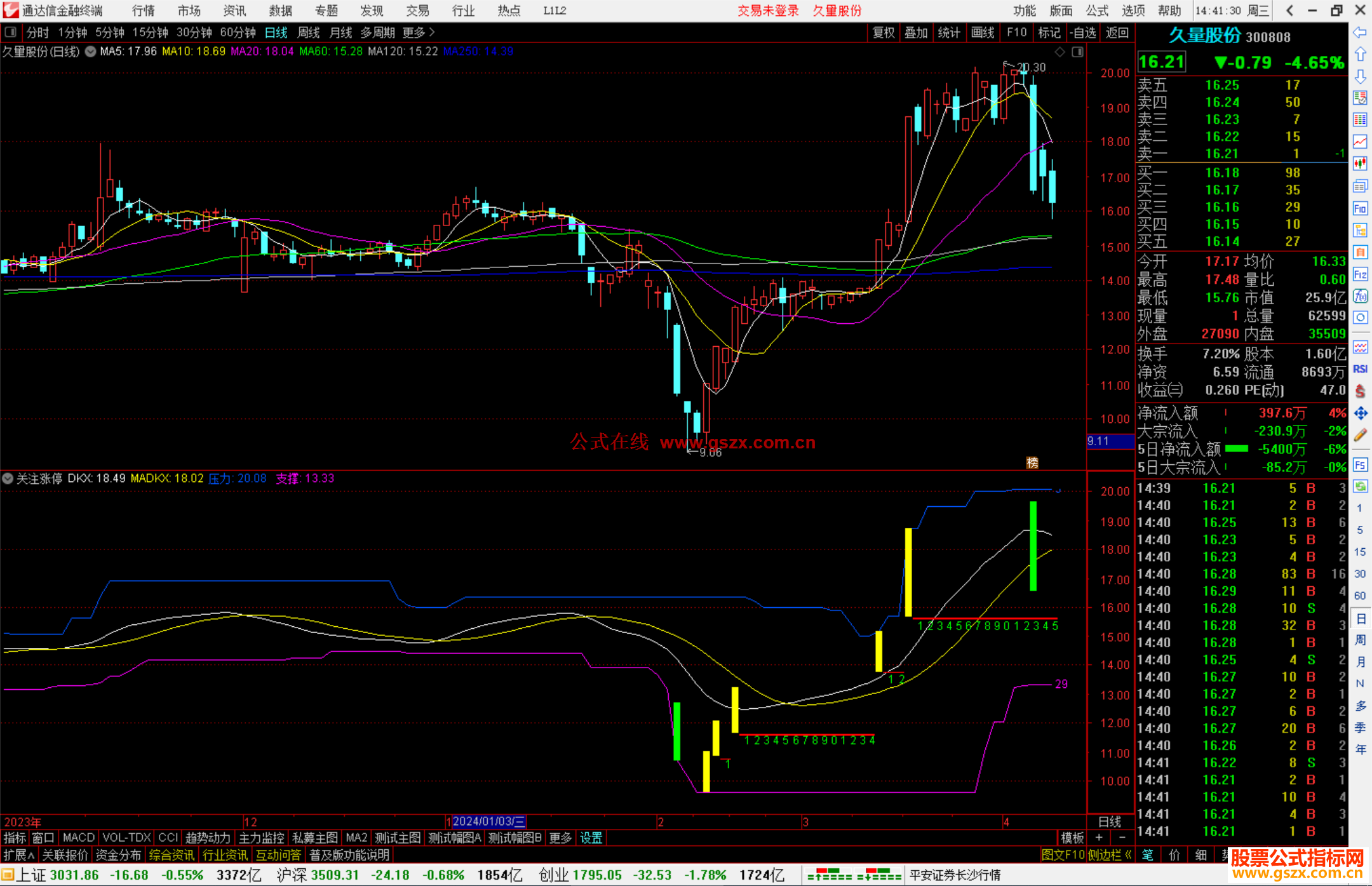Click the f(x) formula icon in sidebar
Image resolution: width=1372 pixels, height=886 pixels.
tap(1360, 296)
